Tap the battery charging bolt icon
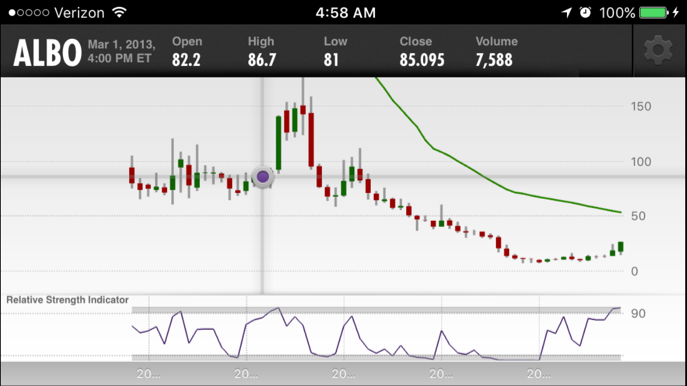Viewport: 687px width, 386px height. pyautogui.click(x=676, y=12)
